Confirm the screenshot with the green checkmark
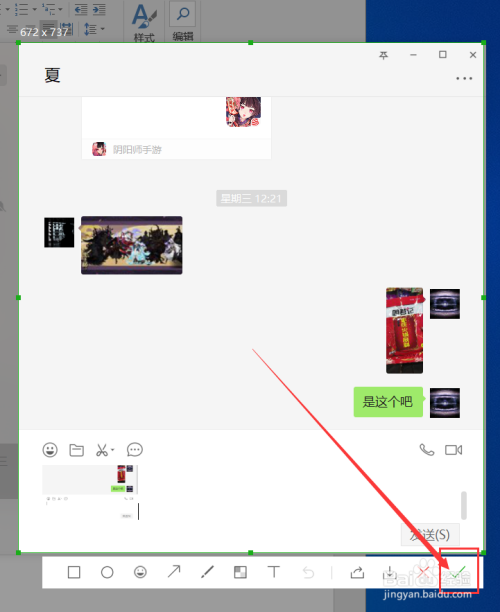 coord(457,572)
